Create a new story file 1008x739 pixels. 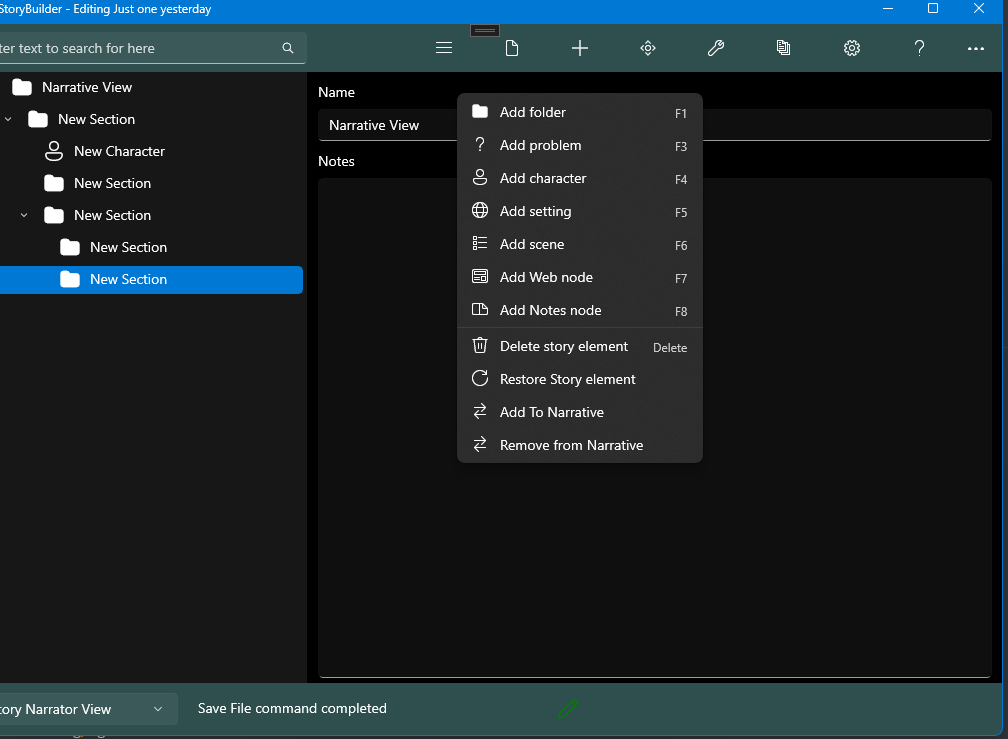pyautogui.click(x=511, y=47)
